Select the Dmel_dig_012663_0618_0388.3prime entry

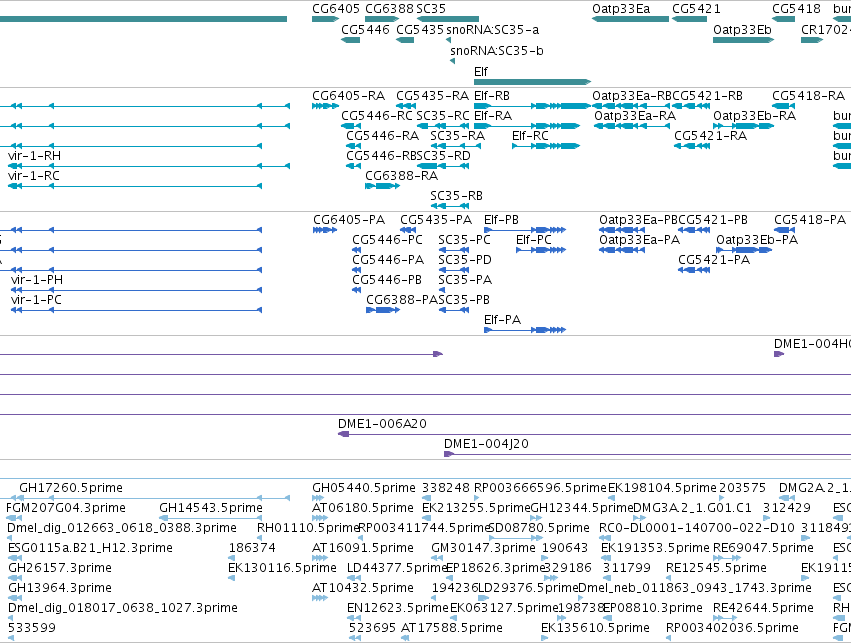pos(122,528)
